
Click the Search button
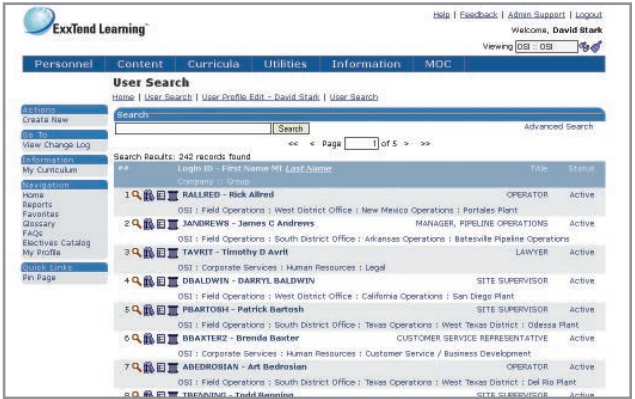coord(291,129)
